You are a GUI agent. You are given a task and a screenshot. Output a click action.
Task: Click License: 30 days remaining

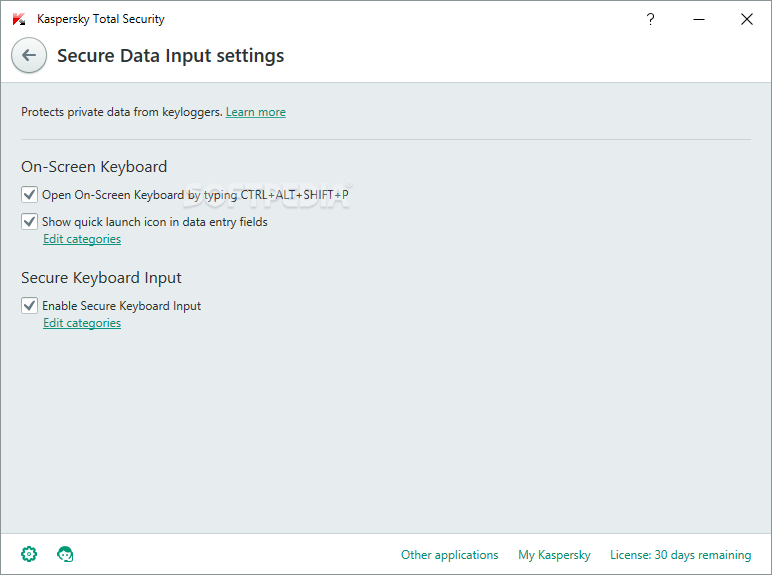(x=680, y=555)
